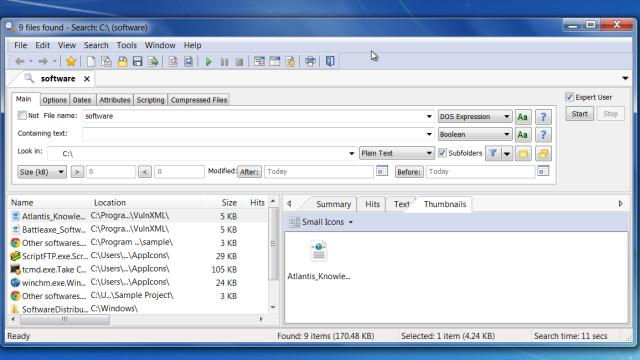640x360 pixels.
Task: Select the winchm.exe.Win... result row
Action: pyautogui.click(x=138, y=282)
